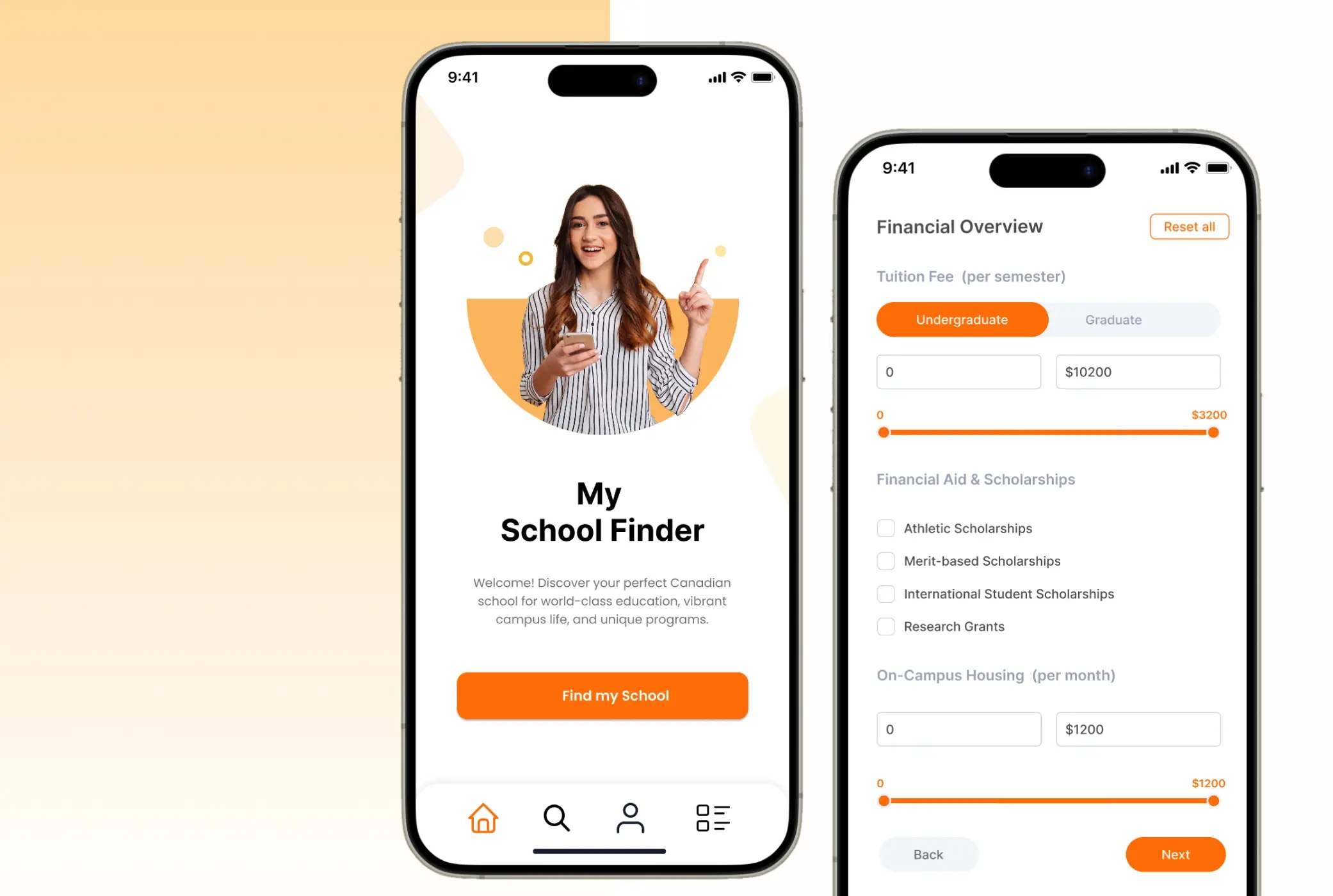Enable the Merit-based Scholarships checkbox

(884, 560)
